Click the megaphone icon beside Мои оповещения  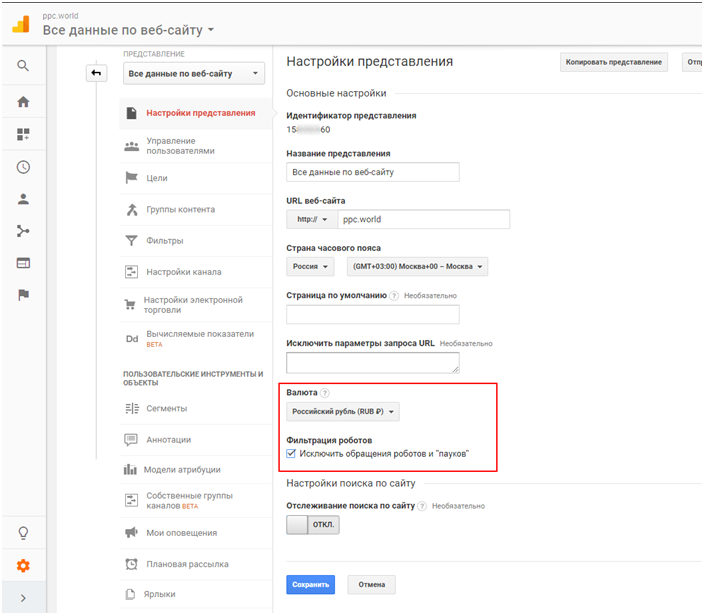coord(131,532)
